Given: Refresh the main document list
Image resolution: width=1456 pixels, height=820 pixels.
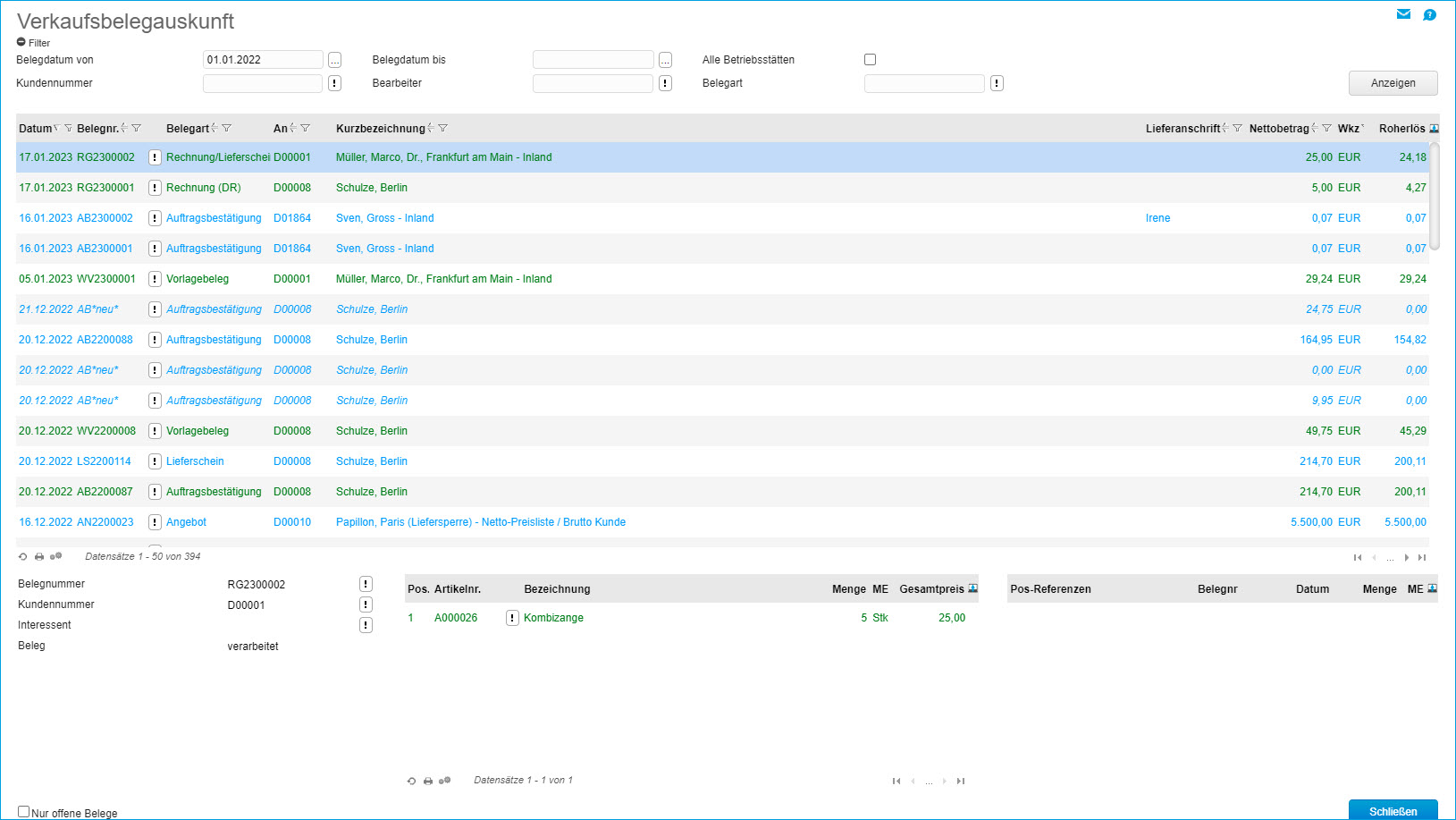Looking at the screenshot, I should pos(23,557).
